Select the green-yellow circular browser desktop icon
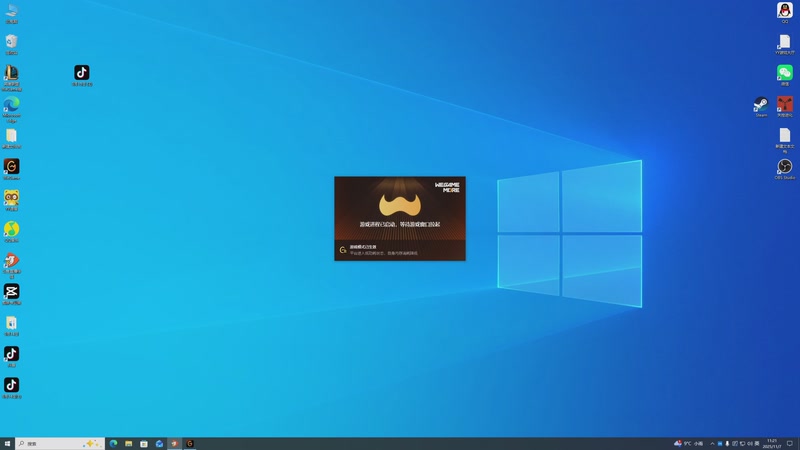 pos(11,230)
